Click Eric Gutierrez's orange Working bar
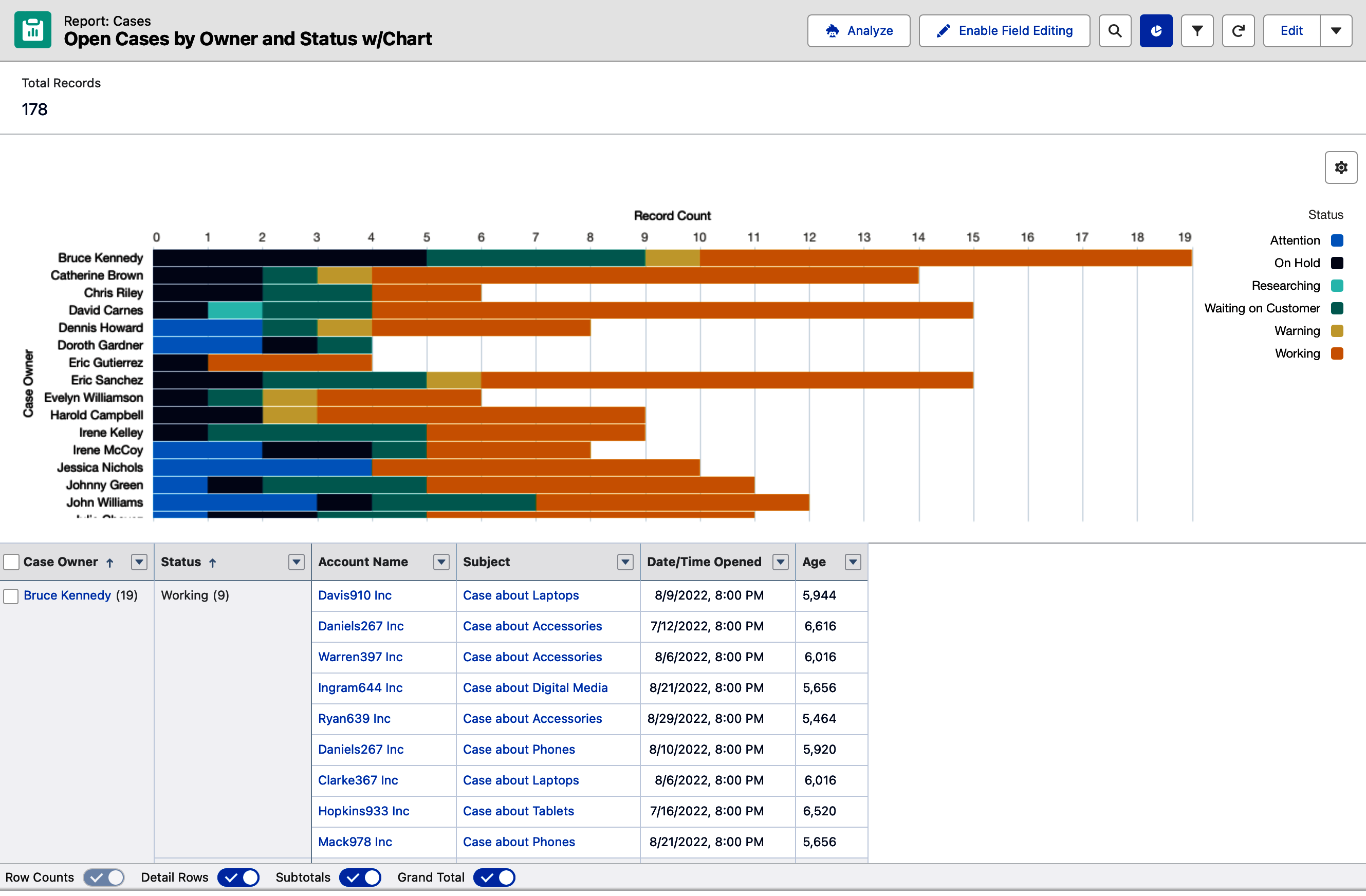 (290, 363)
